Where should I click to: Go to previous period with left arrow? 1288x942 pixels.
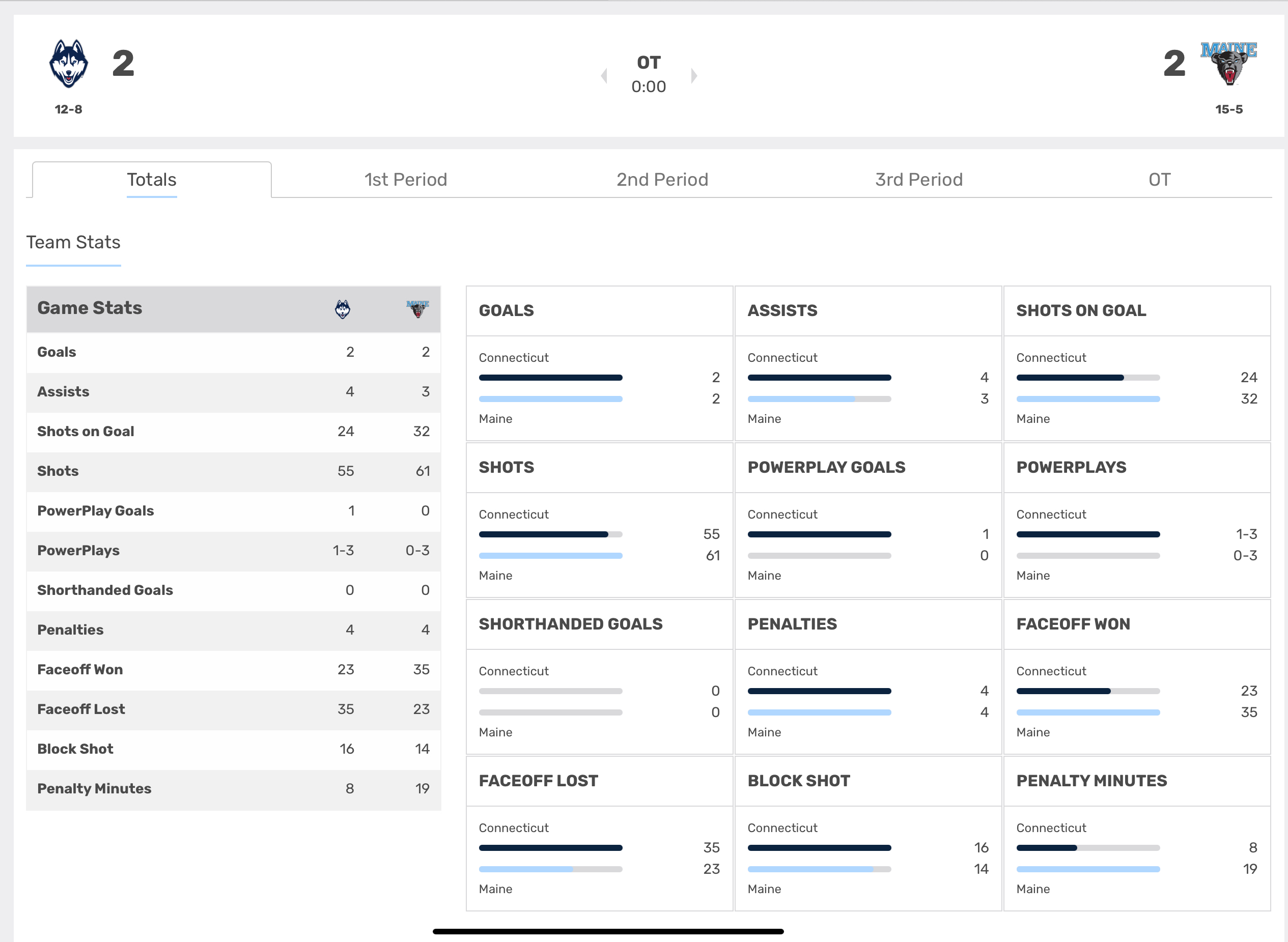(x=604, y=75)
